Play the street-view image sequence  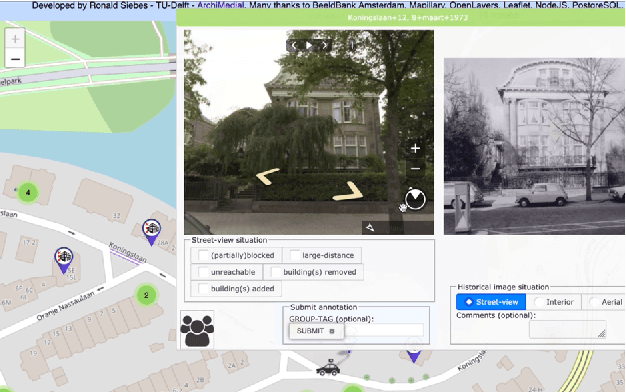click(x=309, y=46)
